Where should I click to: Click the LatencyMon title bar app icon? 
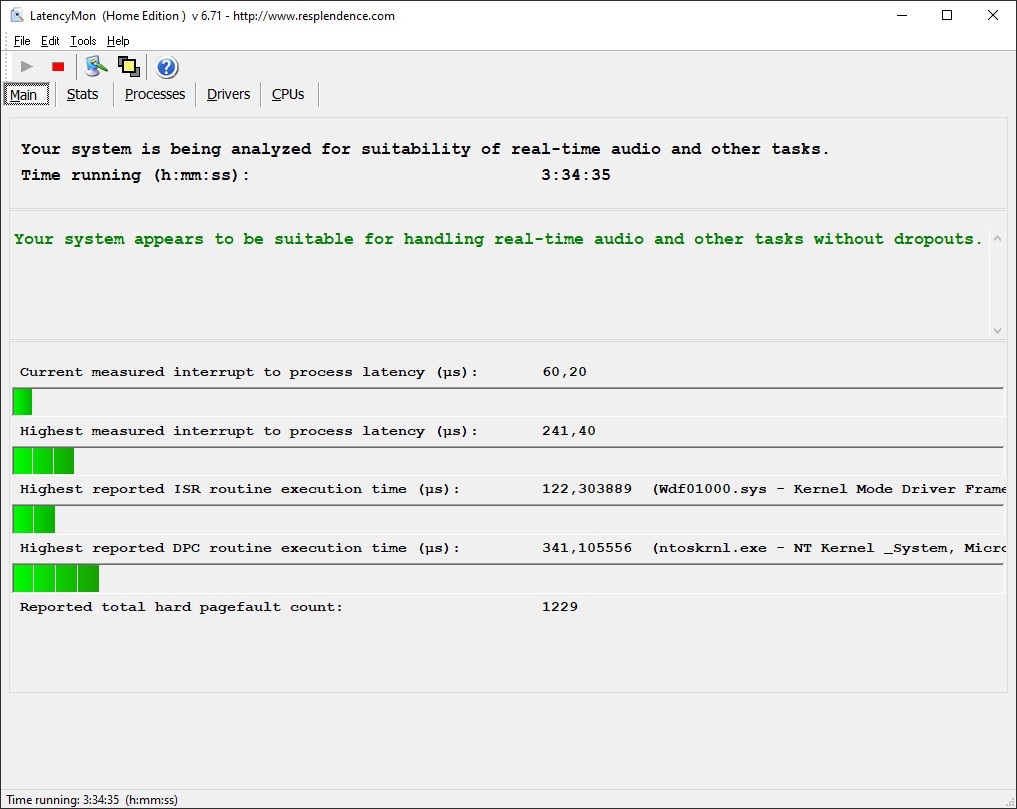point(17,16)
